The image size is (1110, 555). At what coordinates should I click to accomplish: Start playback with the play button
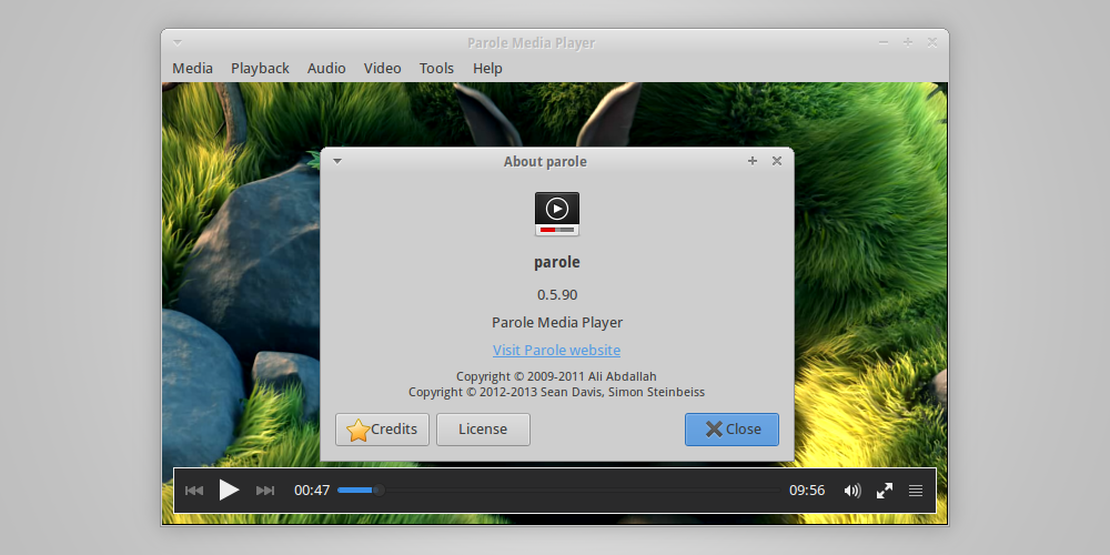click(x=229, y=490)
